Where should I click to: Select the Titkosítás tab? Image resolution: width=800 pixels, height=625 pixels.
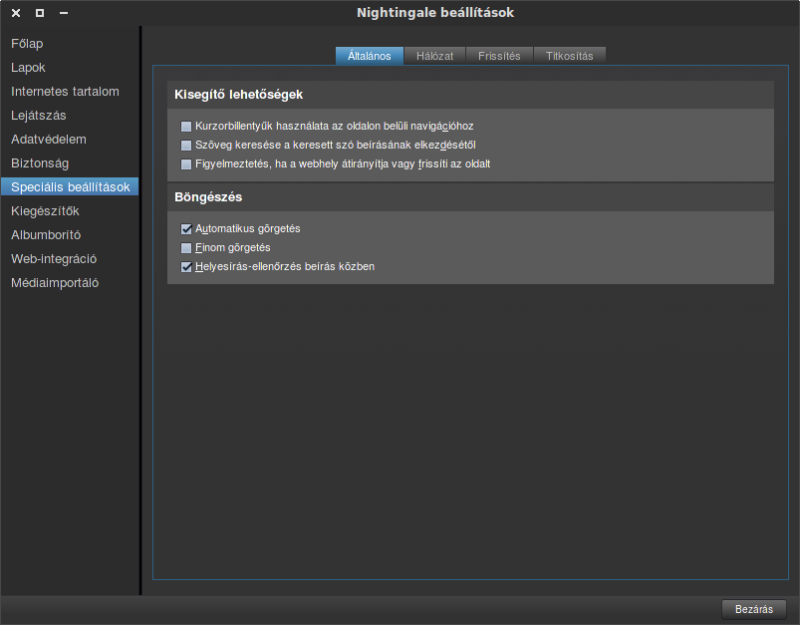(569, 56)
